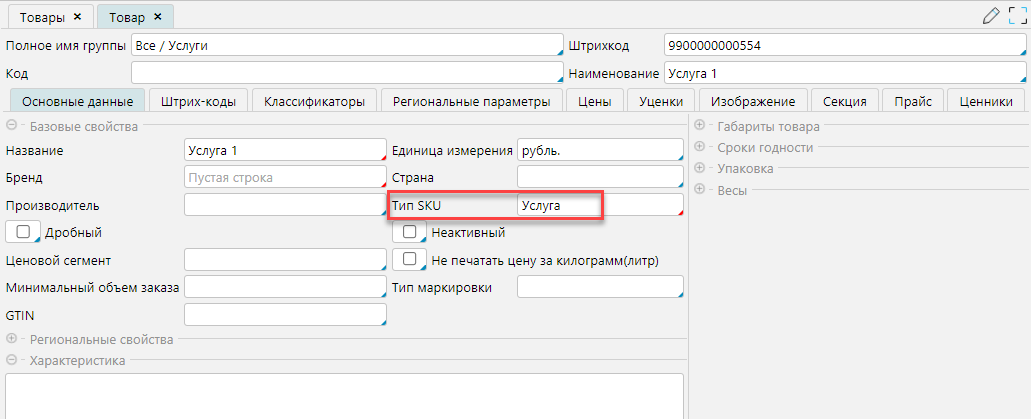Close the Товары tab
The image size is (1031, 419).
78,17
